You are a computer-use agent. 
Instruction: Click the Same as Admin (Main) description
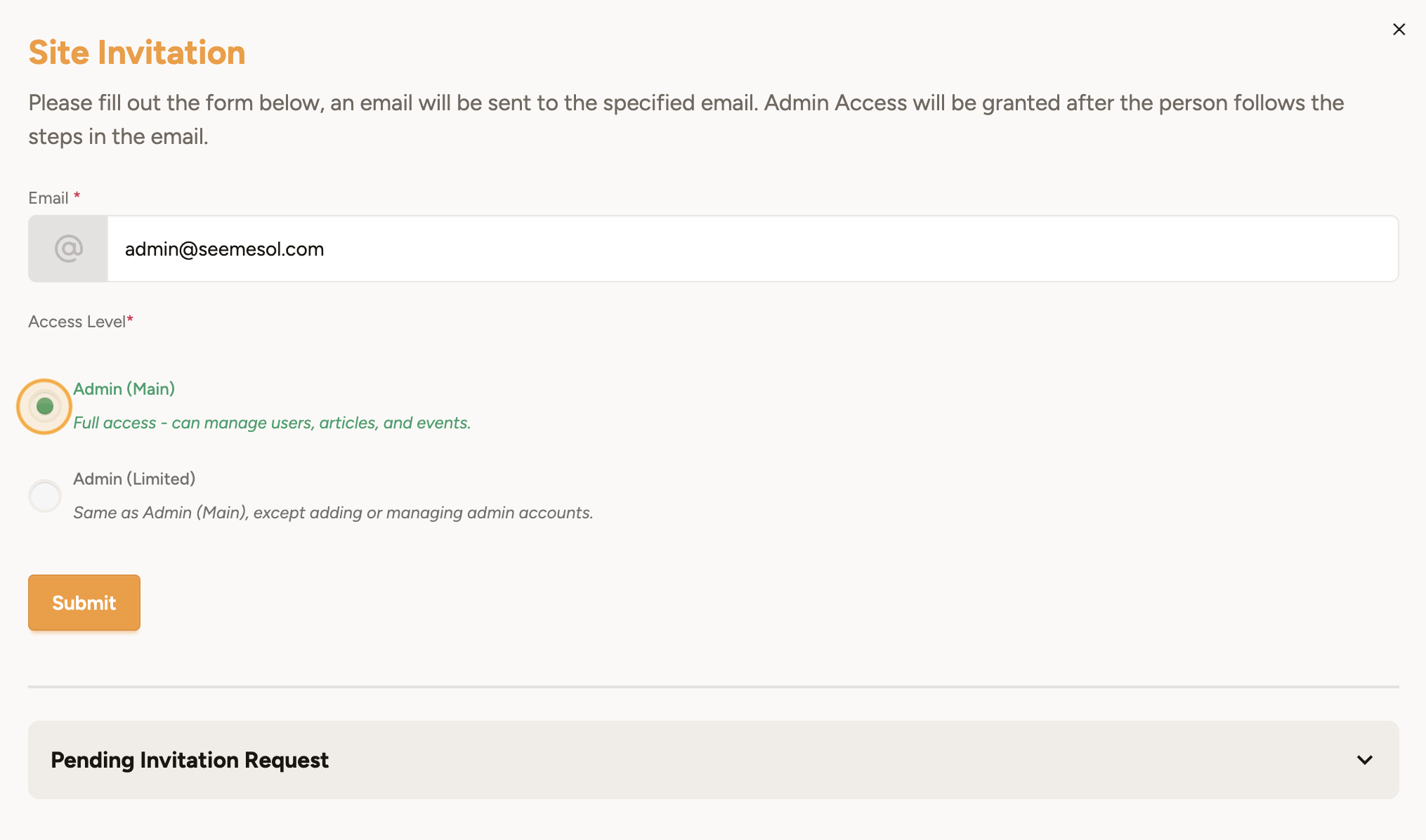(333, 513)
